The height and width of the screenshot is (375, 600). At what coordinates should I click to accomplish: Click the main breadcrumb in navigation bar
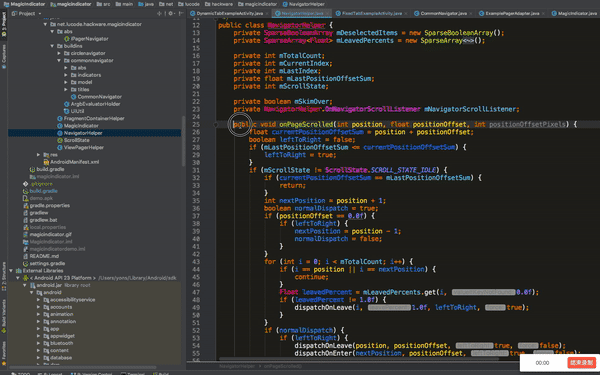coord(124,4)
